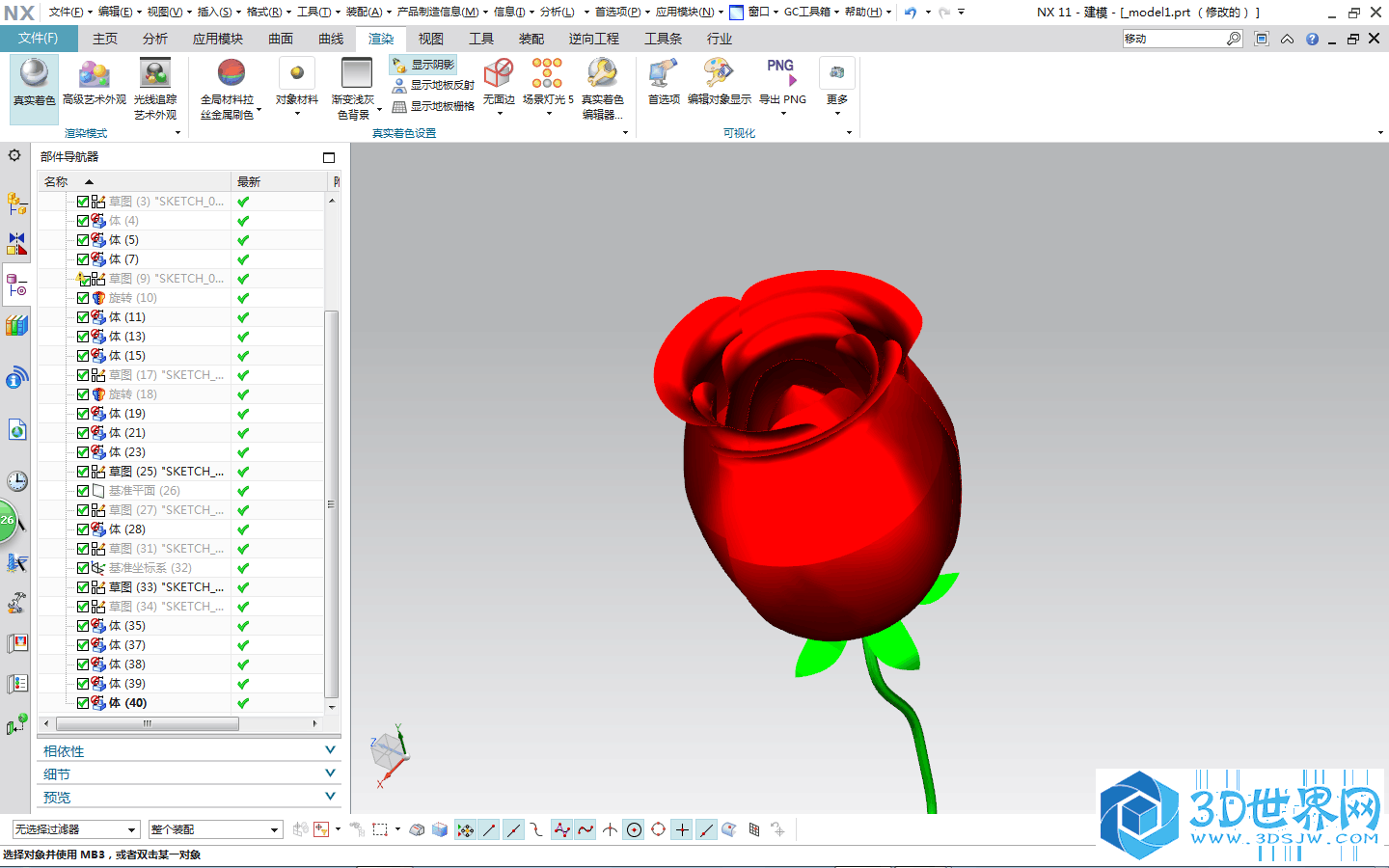
Task: Toggle snap to arc center icon
Action: pyautogui.click(x=634, y=829)
